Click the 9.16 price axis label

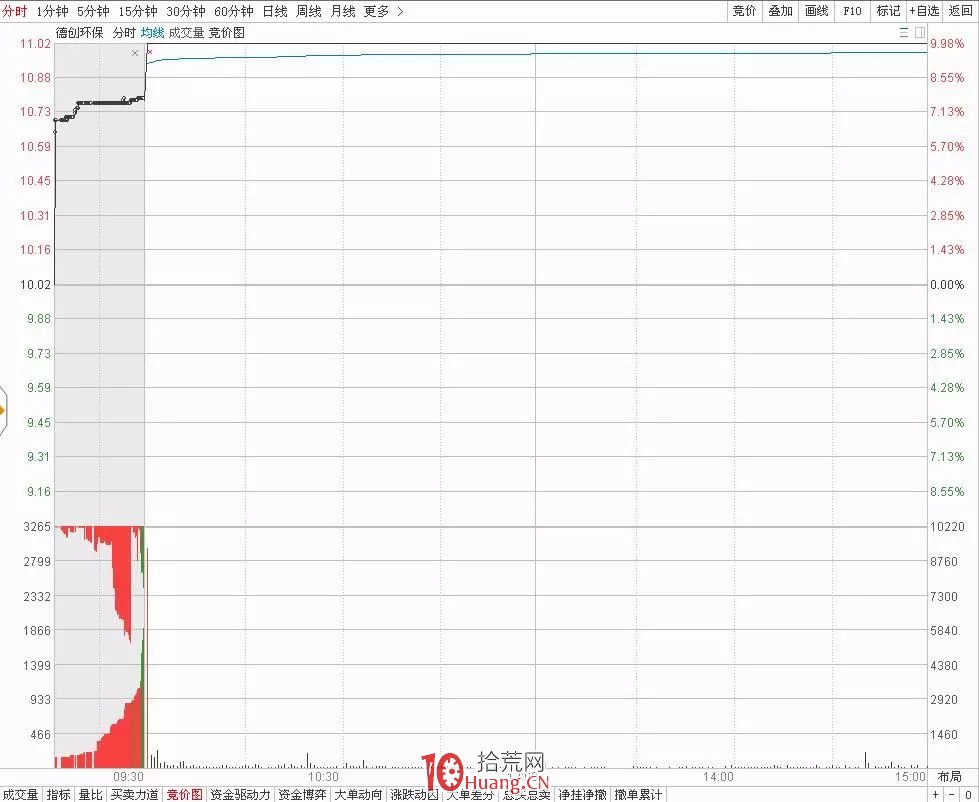pos(38,491)
